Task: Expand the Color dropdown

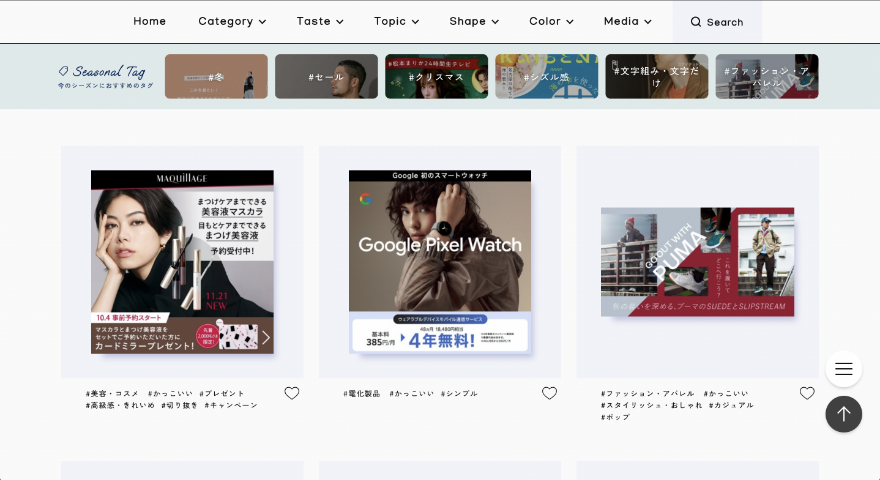Action: point(551,21)
